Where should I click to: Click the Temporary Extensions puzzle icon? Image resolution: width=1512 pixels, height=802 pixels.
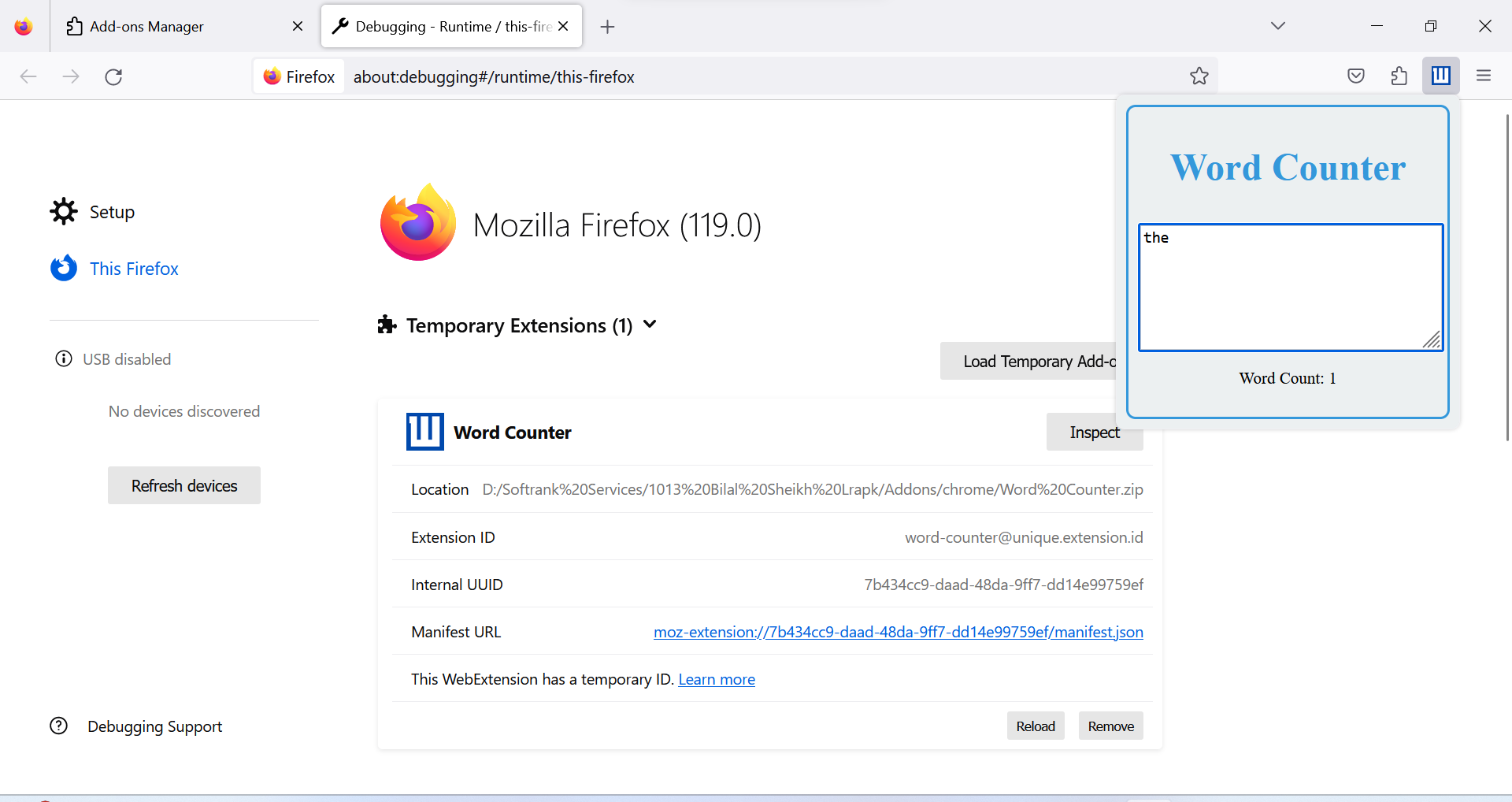387,325
